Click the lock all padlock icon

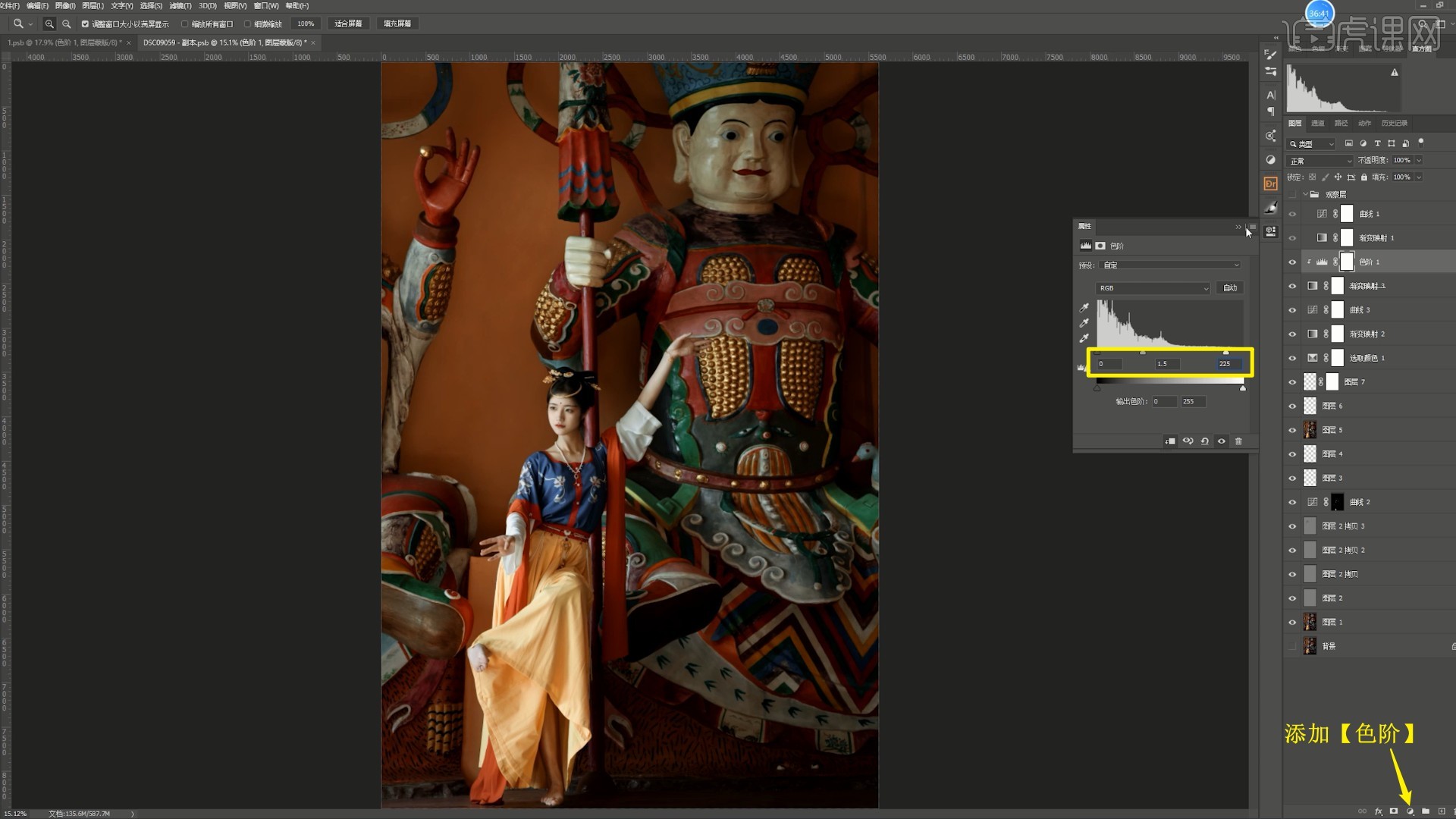click(x=1364, y=177)
